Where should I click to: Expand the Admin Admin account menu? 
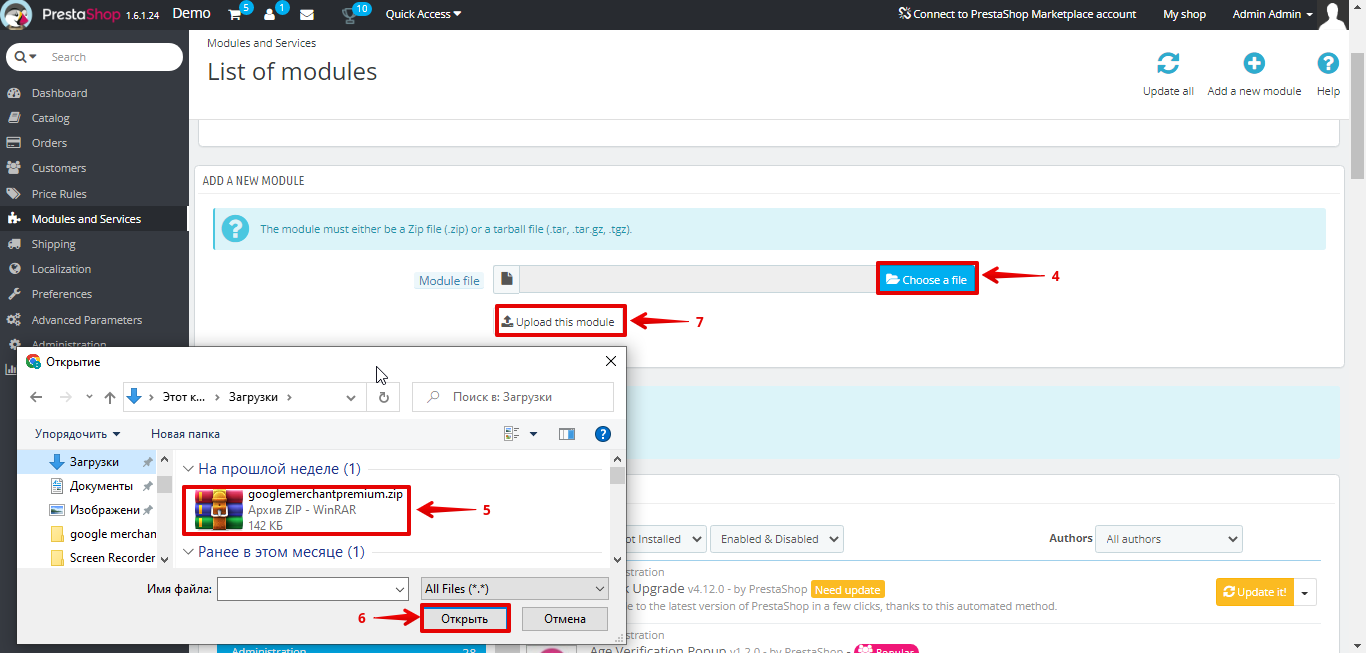click(1273, 14)
